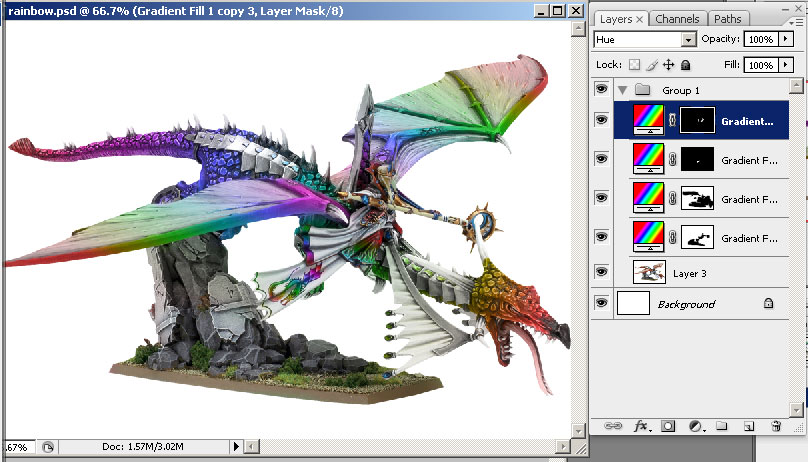Click the Layer 3 dragon thumbnail
Viewport: 808px width, 462px height.
[x=649, y=272]
